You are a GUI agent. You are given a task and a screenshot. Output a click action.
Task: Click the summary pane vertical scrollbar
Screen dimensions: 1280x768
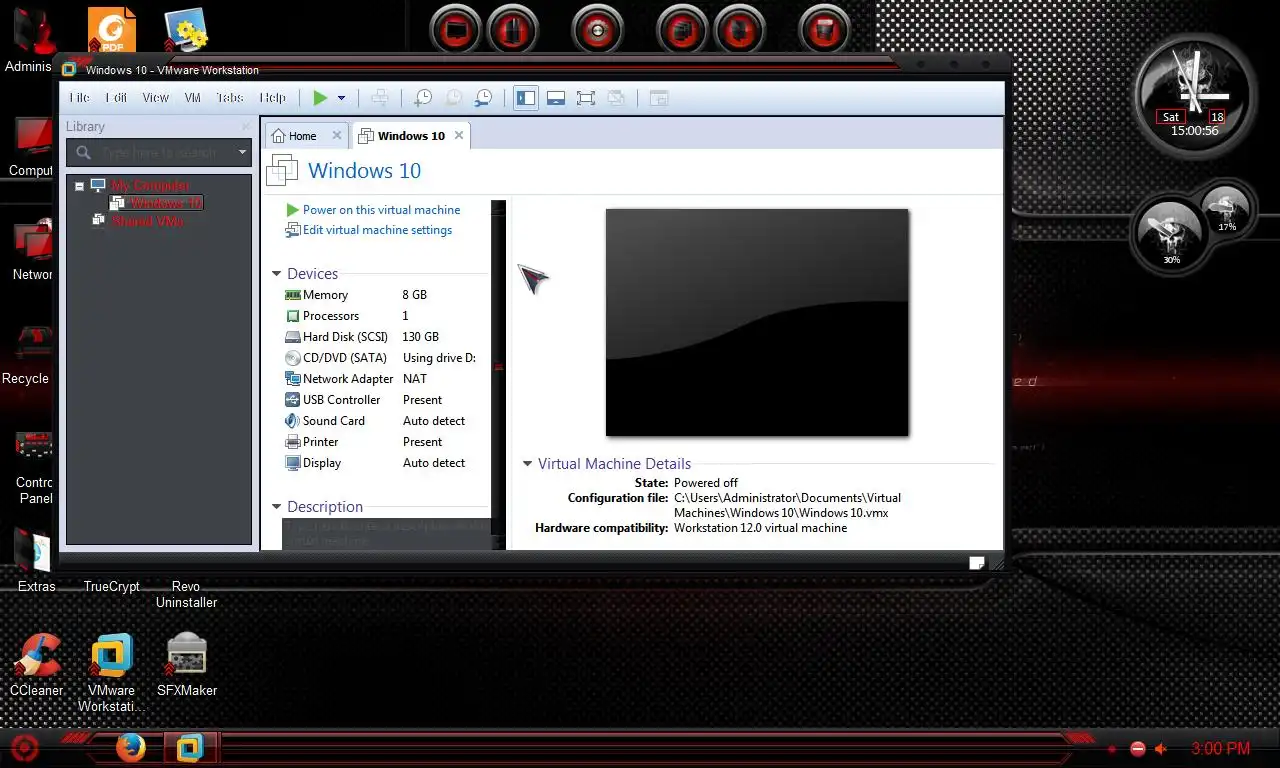pos(498,374)
